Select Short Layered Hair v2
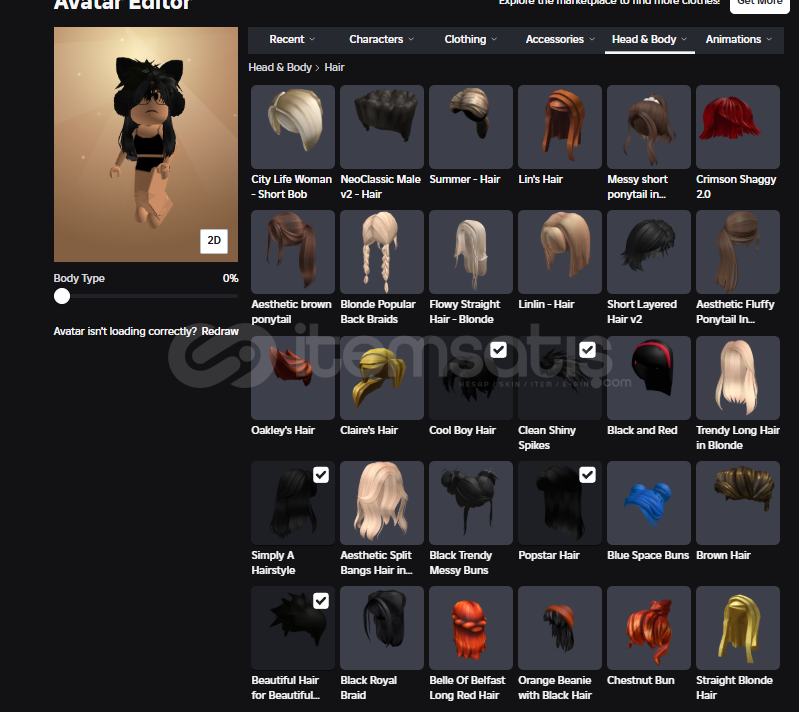799x712 pixels. point(649,252)
